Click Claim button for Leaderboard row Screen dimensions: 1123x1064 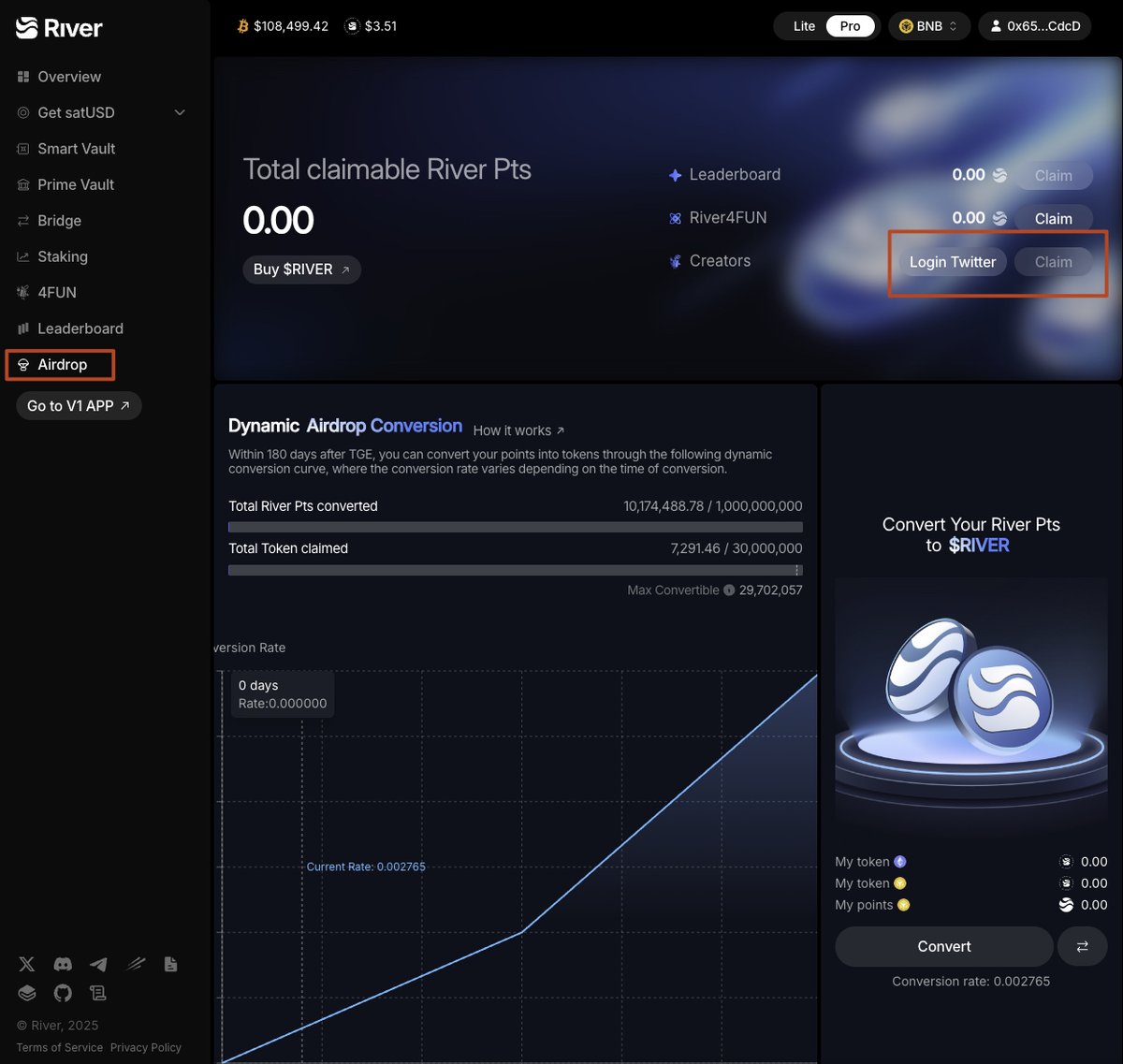pos(1053,175)
